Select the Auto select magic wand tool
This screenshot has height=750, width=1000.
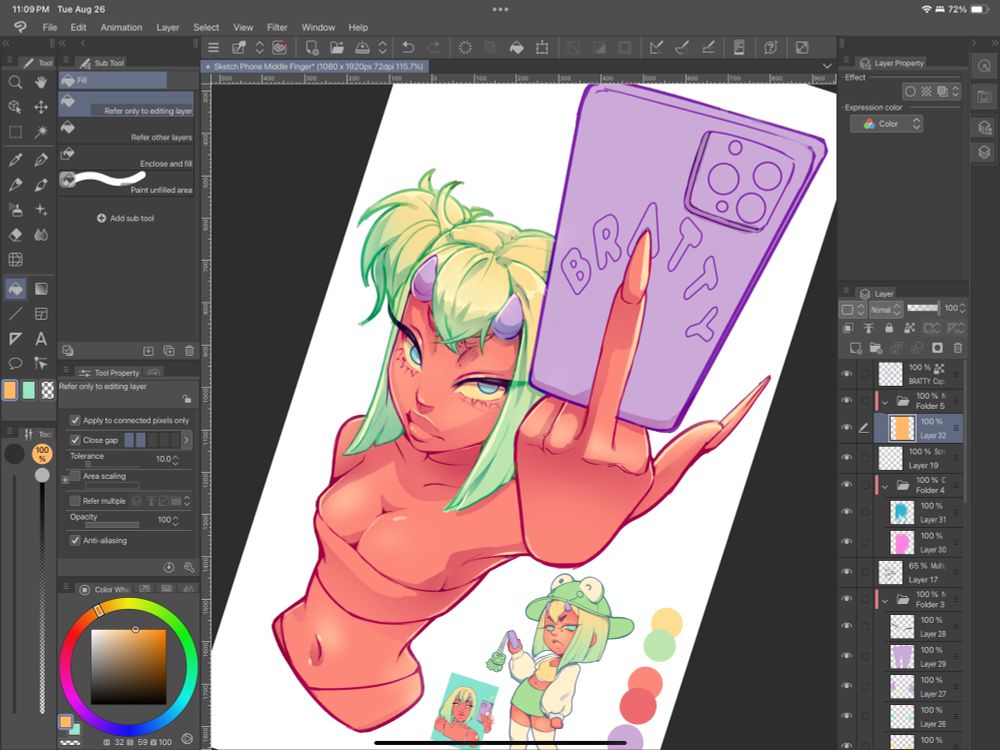(41, 132)
